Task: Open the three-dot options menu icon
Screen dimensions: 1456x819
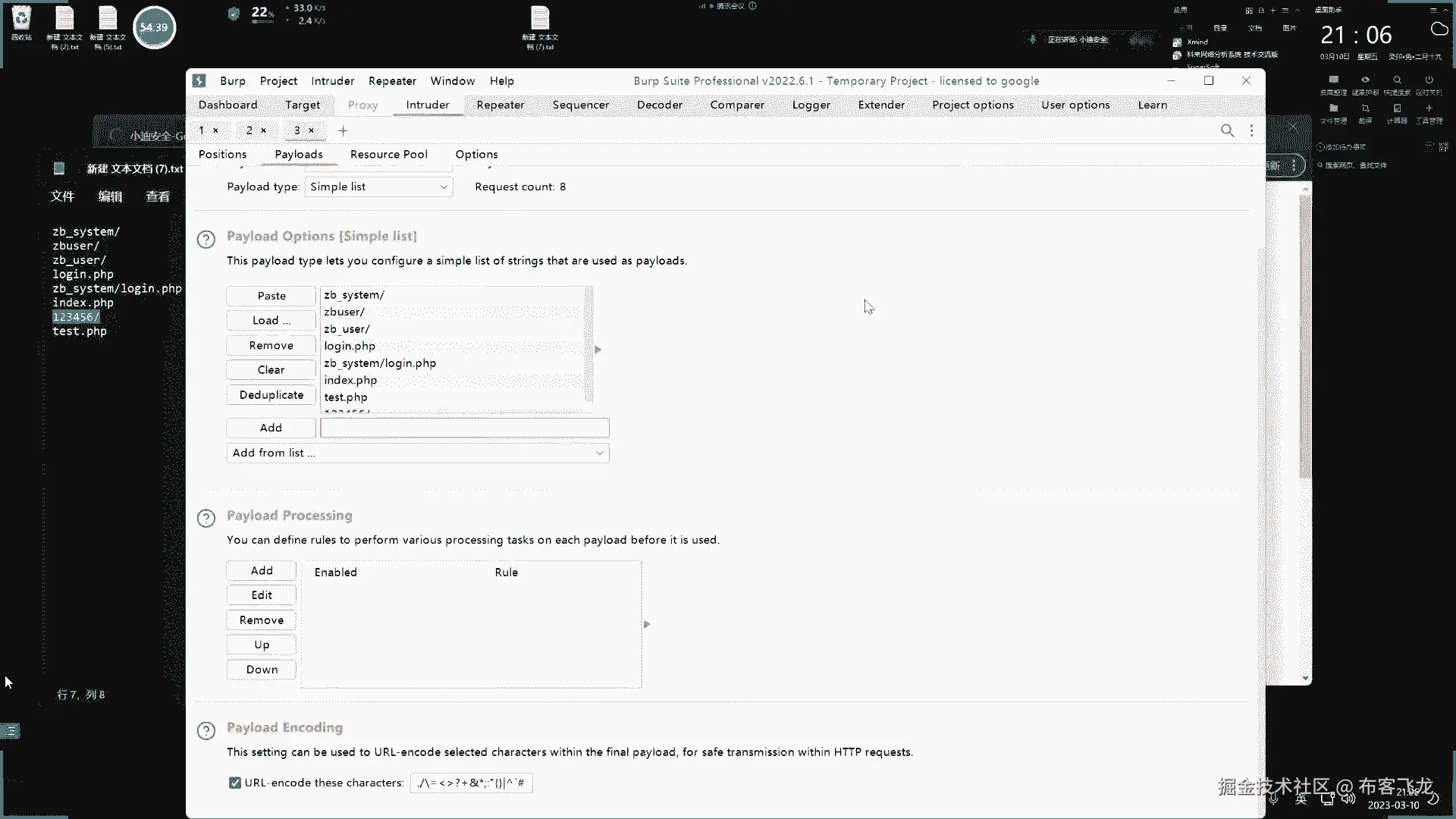Action: [x=1251, y=130]
